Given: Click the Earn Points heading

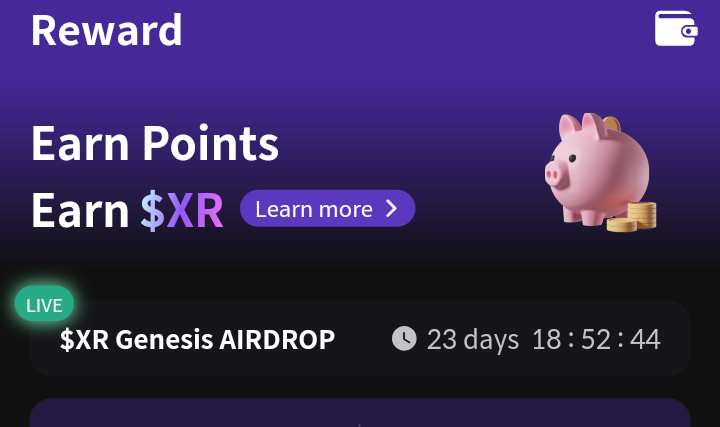Looking at the screenshot, I should [x=155, y=144].
